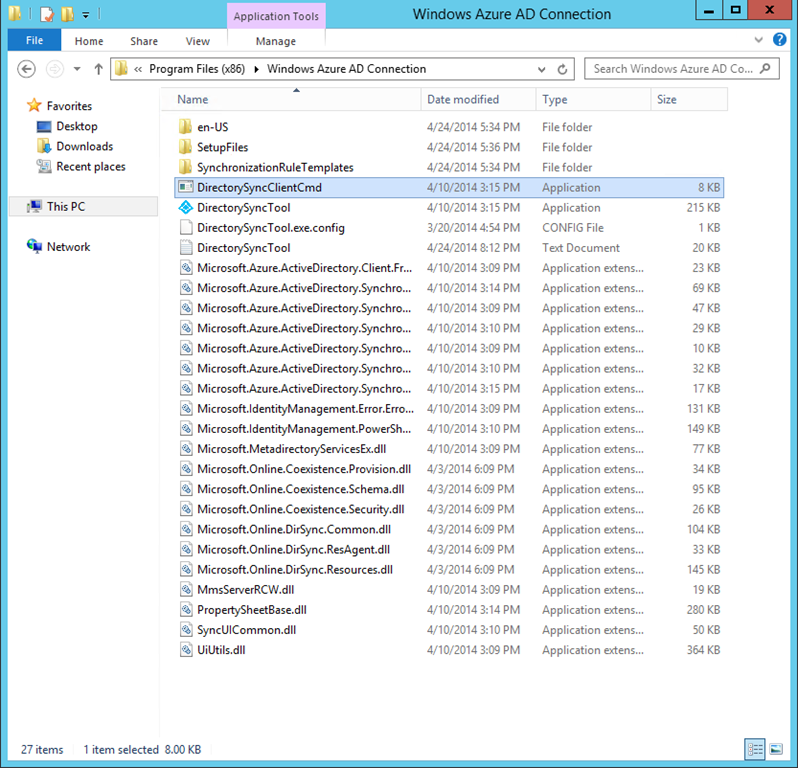This screenshot has height=768, width=798.
Task: Select Microsoft.IdentityManagement.PowerSh... file name
Action: [x=304, y=429]
